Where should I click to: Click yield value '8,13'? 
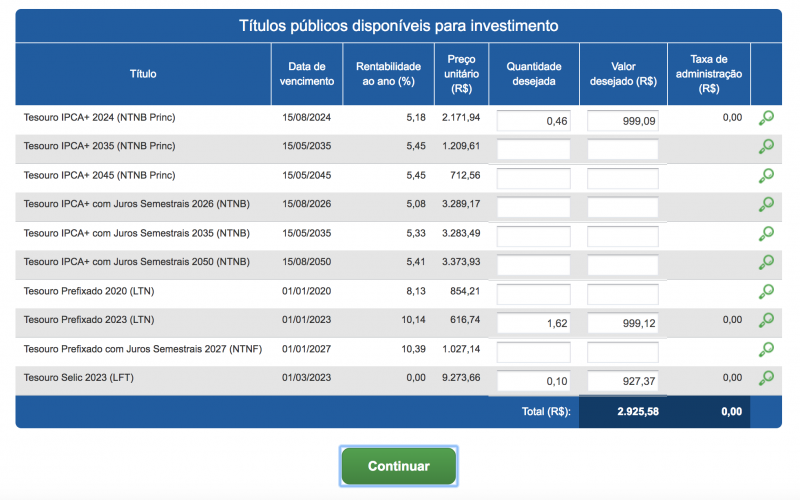(x=416, y=291)
